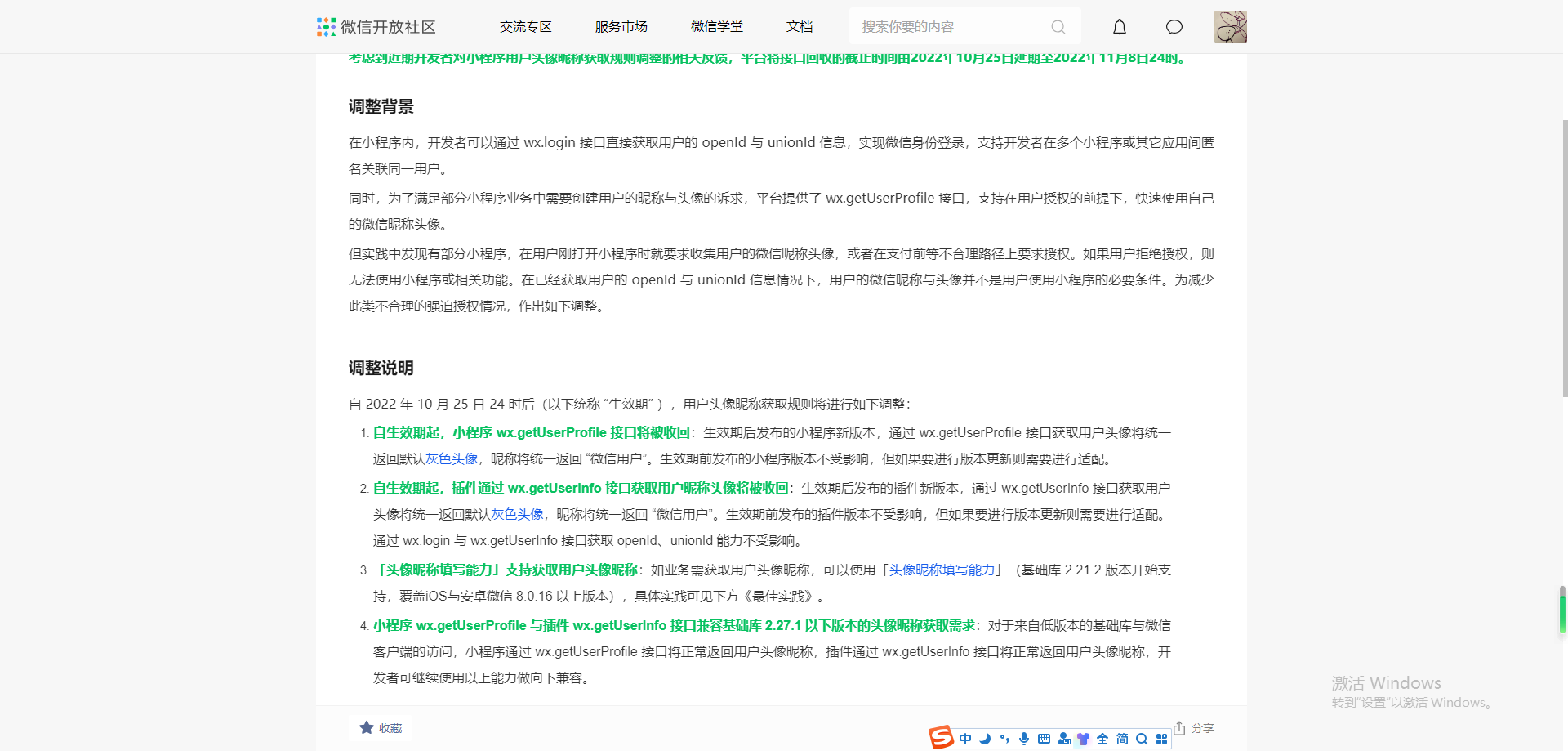Click the star favorite icon

367,727
